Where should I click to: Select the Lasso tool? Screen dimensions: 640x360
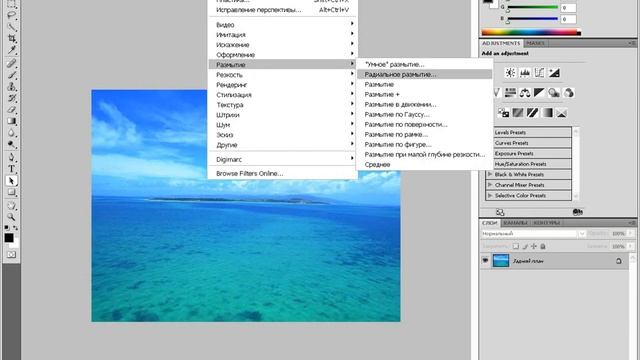point(11,16)
